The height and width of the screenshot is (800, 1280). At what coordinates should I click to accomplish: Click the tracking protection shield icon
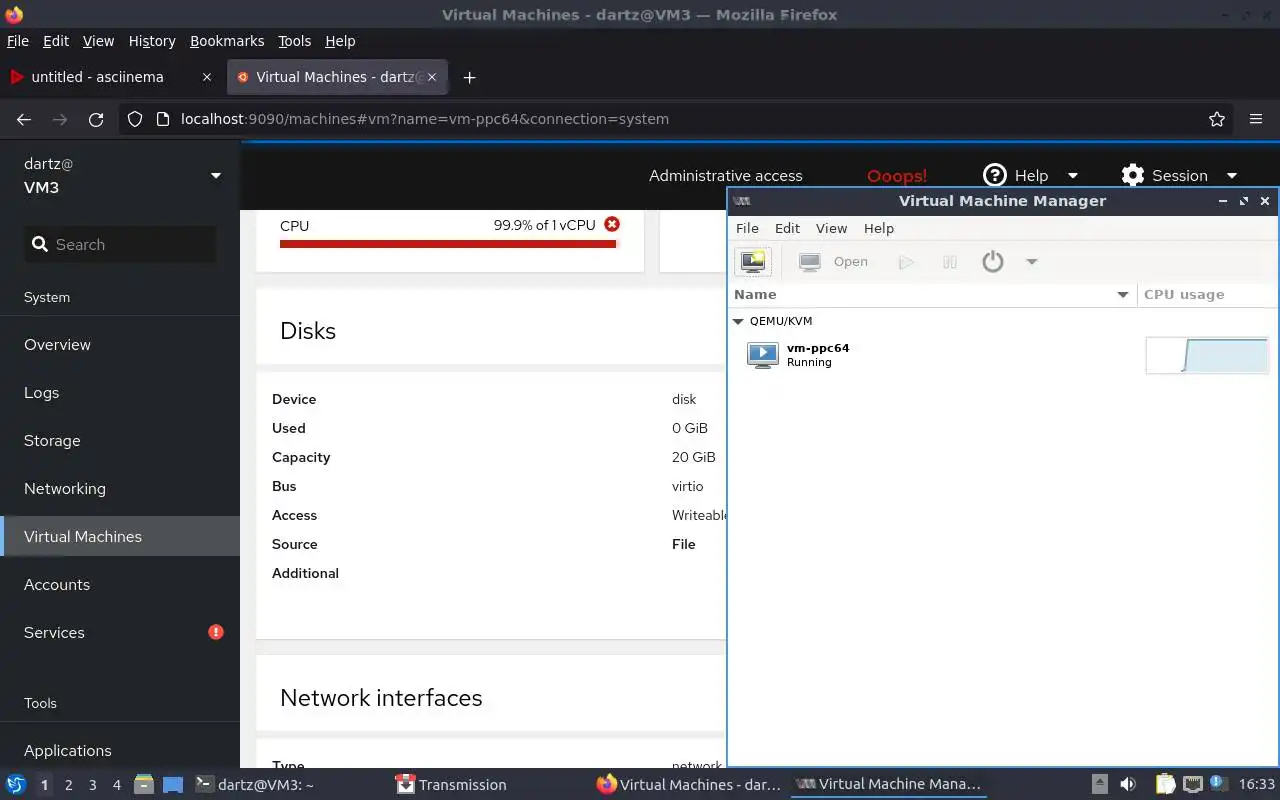tap(135, 119)
